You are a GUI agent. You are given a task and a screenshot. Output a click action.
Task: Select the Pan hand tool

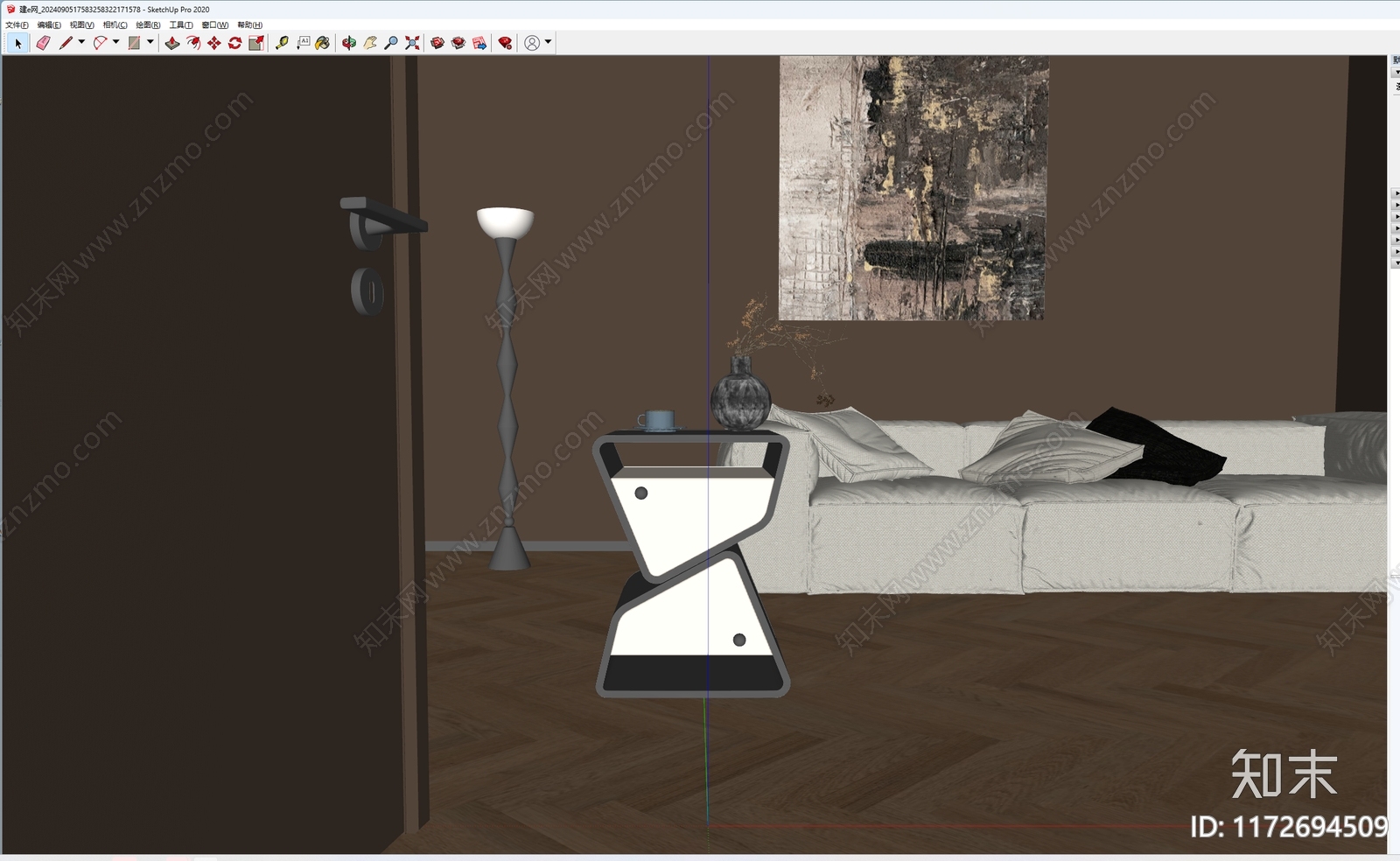tap(370, 43)
